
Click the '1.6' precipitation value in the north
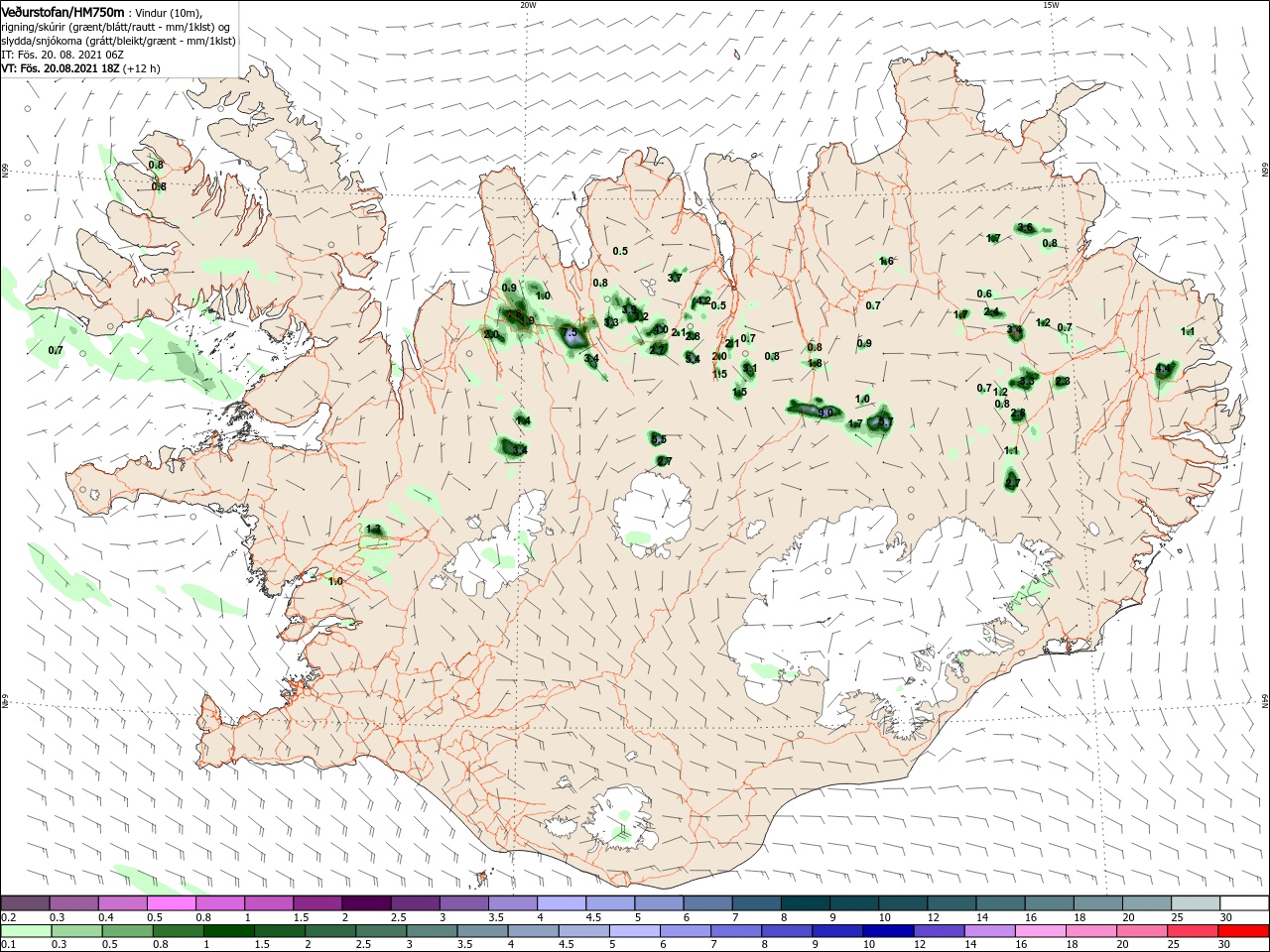coord(886,261)
